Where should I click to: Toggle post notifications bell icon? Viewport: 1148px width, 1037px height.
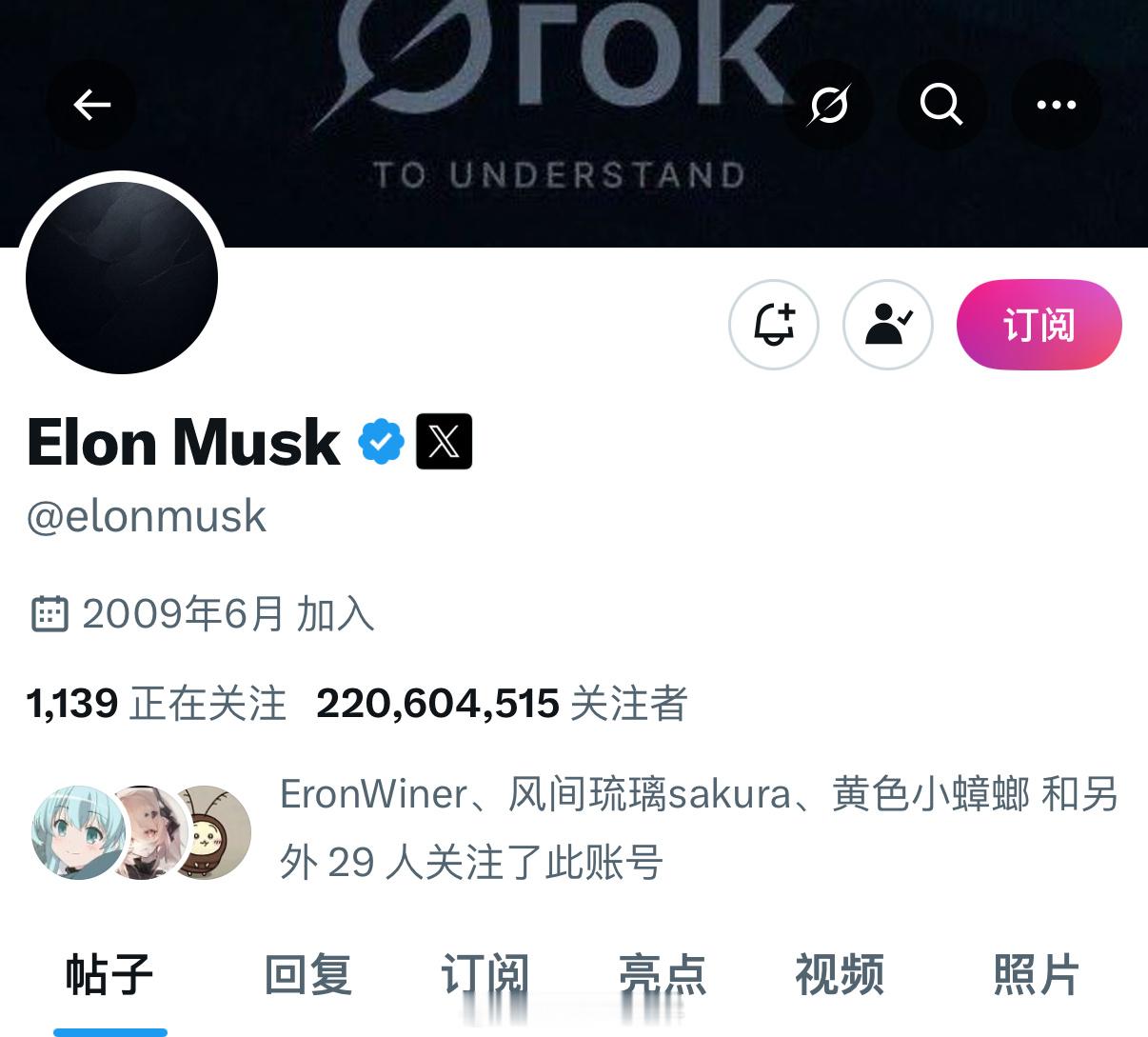click(774, 325)
